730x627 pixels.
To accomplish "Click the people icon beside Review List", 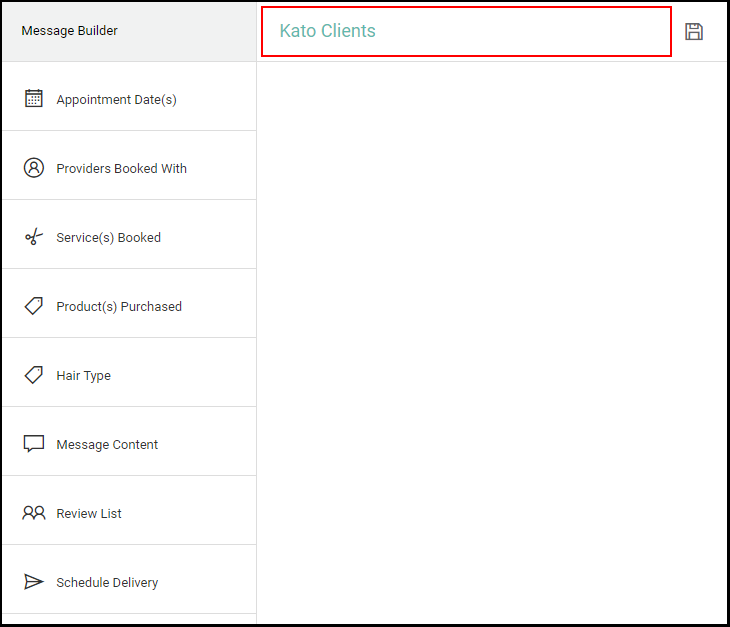I will (x=34, y=513).
